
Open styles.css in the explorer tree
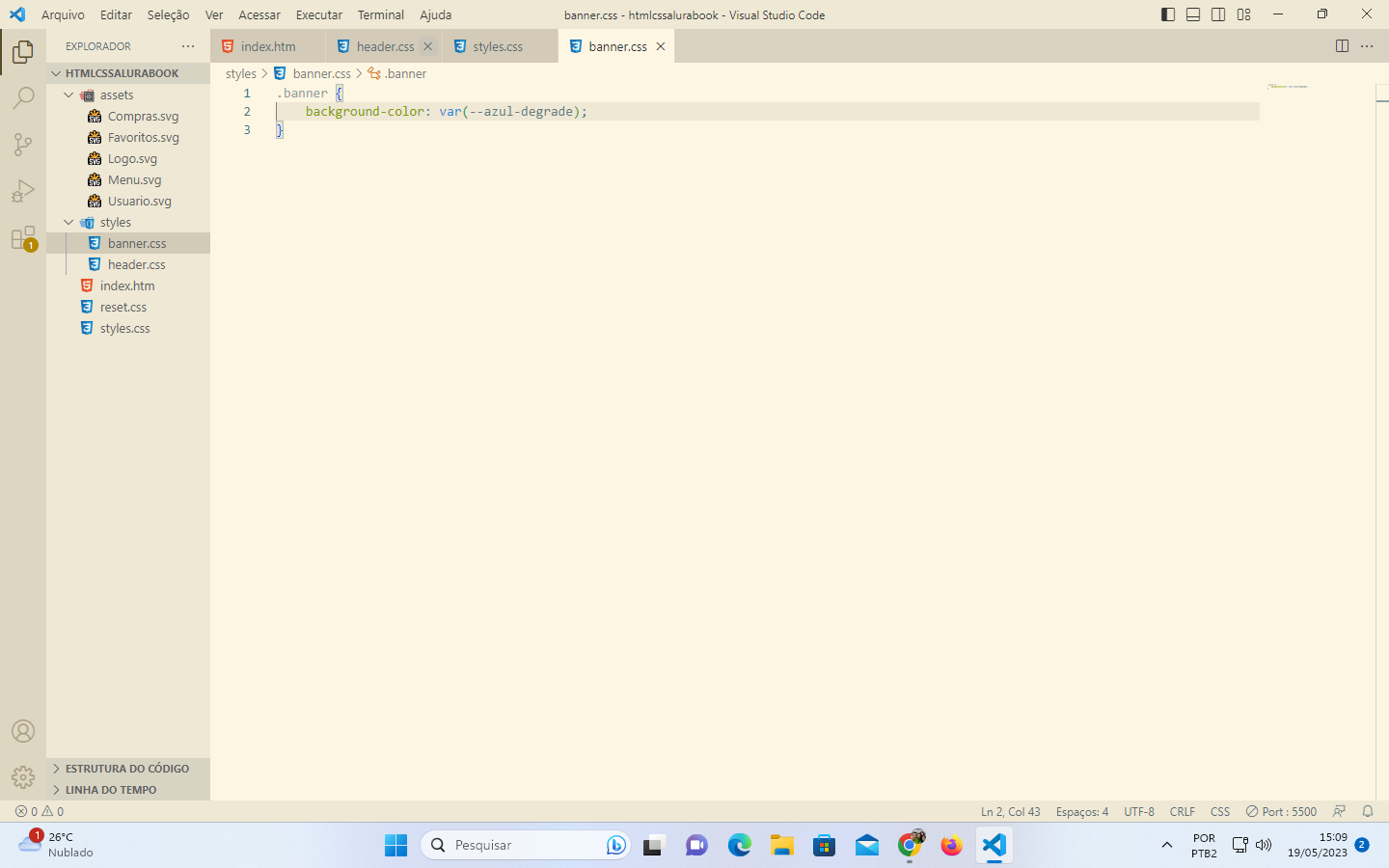click(x=128, y=328)
